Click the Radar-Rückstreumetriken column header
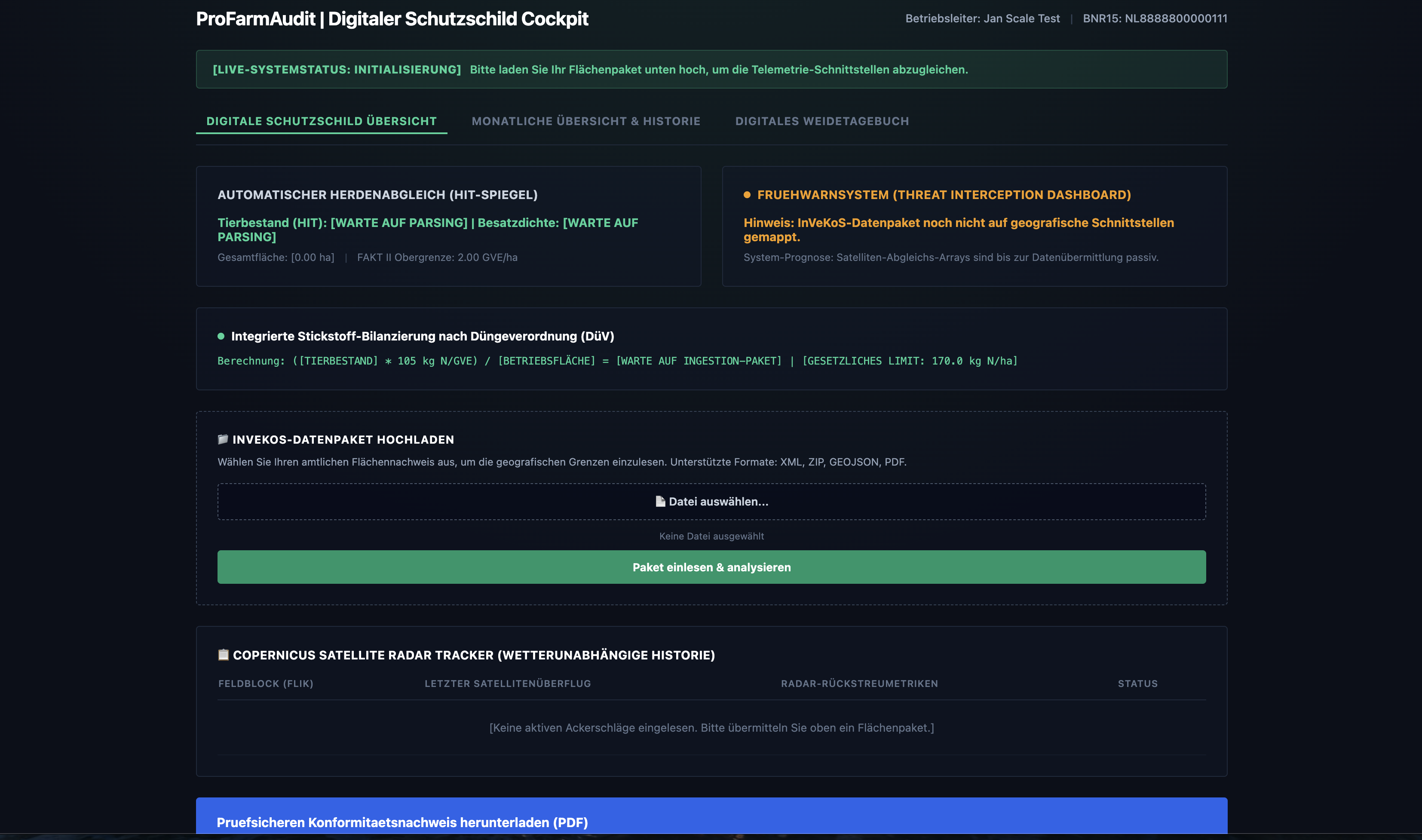This screenshot has width=1422, height=840. point(860,684)
